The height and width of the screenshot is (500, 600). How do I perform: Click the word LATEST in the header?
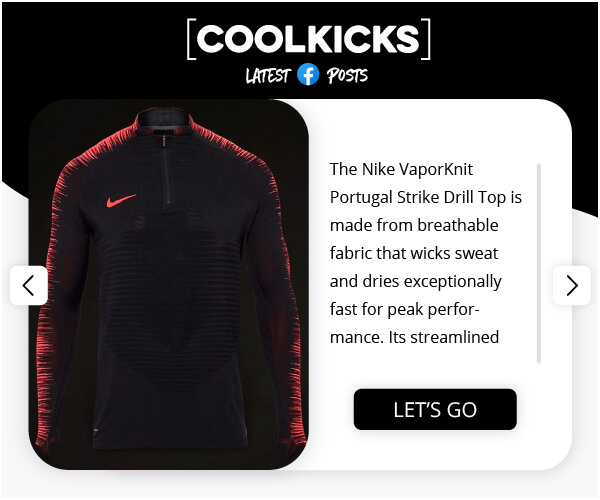268,75
